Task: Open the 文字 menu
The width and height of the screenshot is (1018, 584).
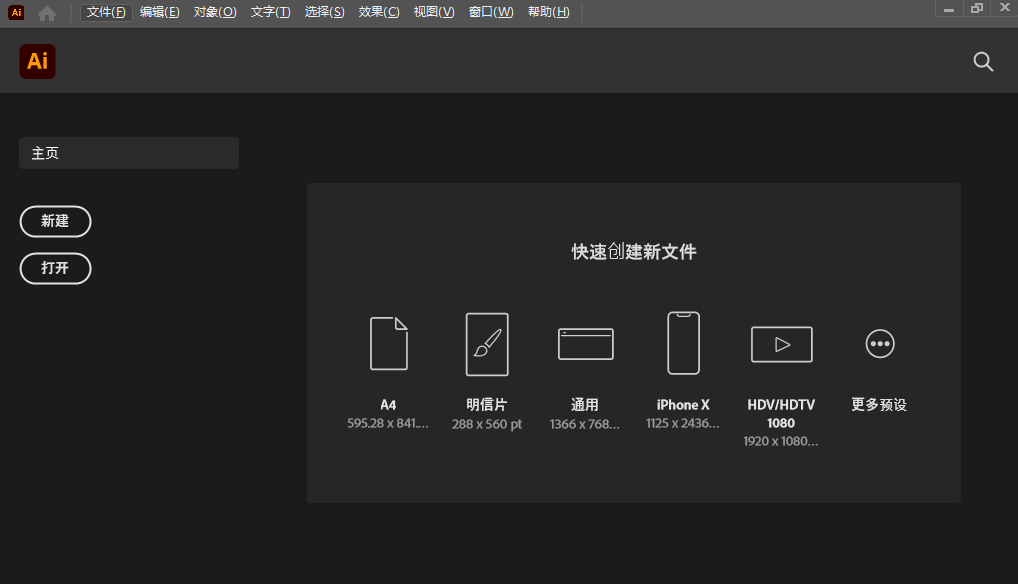Action: tap(269, 13)
